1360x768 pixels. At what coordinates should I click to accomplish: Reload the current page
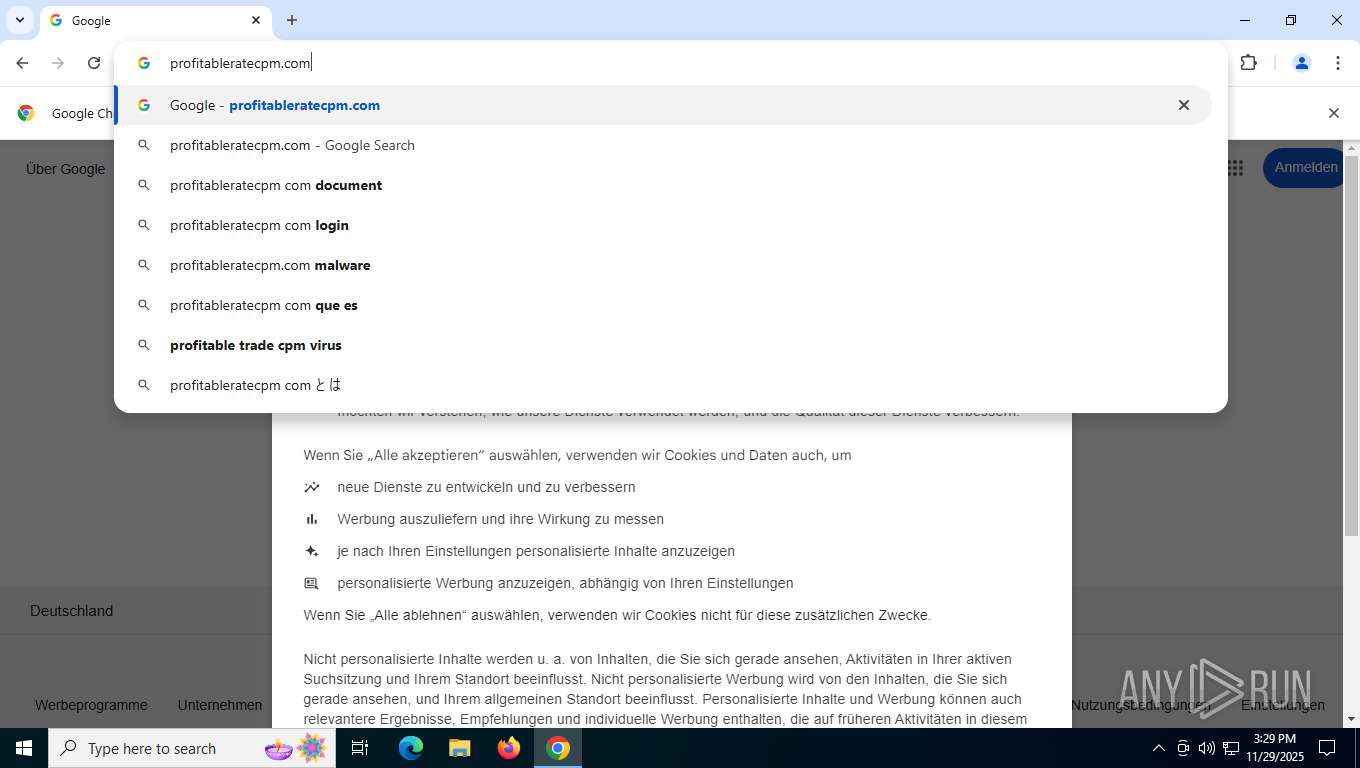(x=94, y=63)
